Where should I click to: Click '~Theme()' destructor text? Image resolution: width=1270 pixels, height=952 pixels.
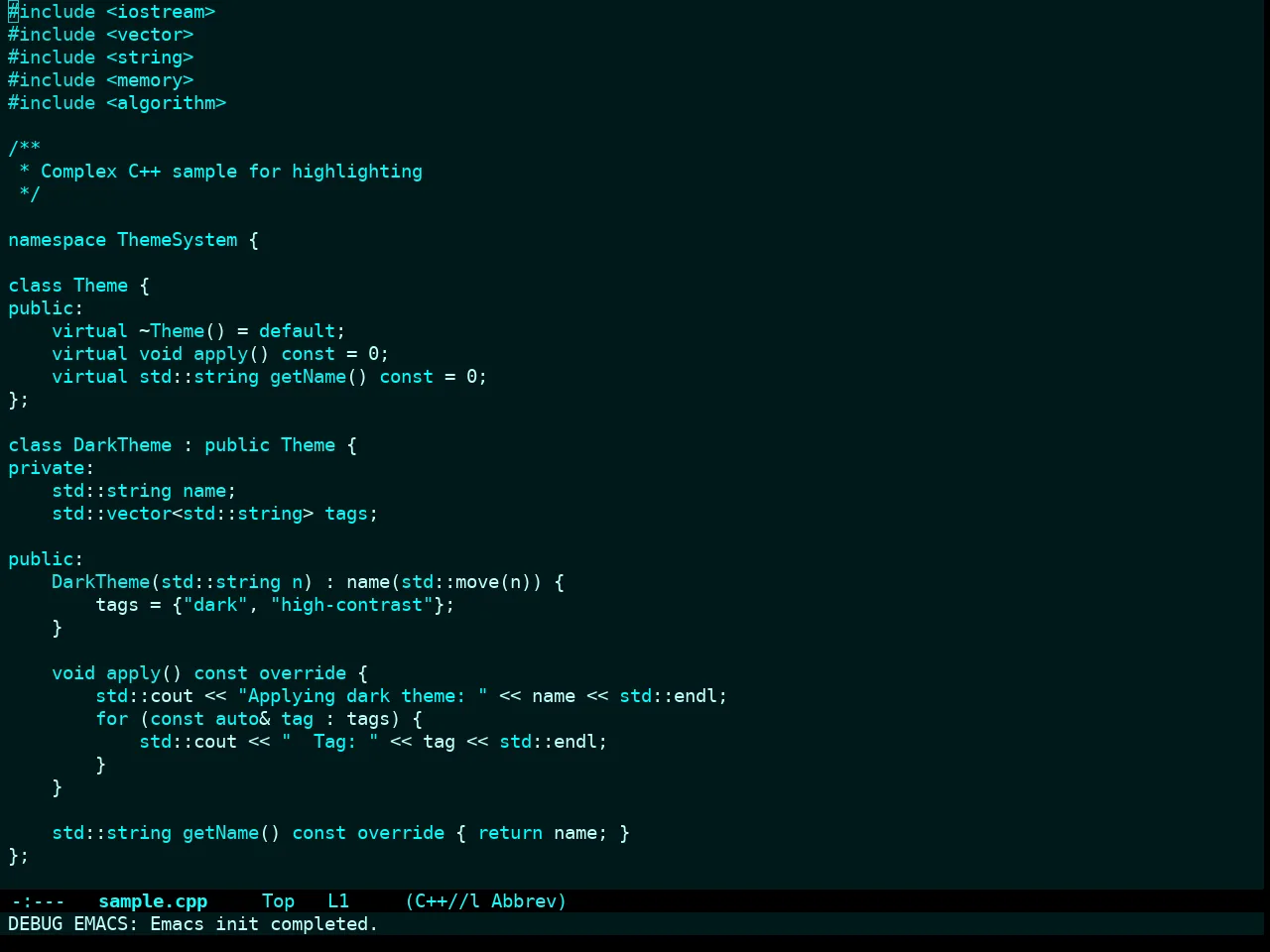pyautogui.click(x=183, y=331)
